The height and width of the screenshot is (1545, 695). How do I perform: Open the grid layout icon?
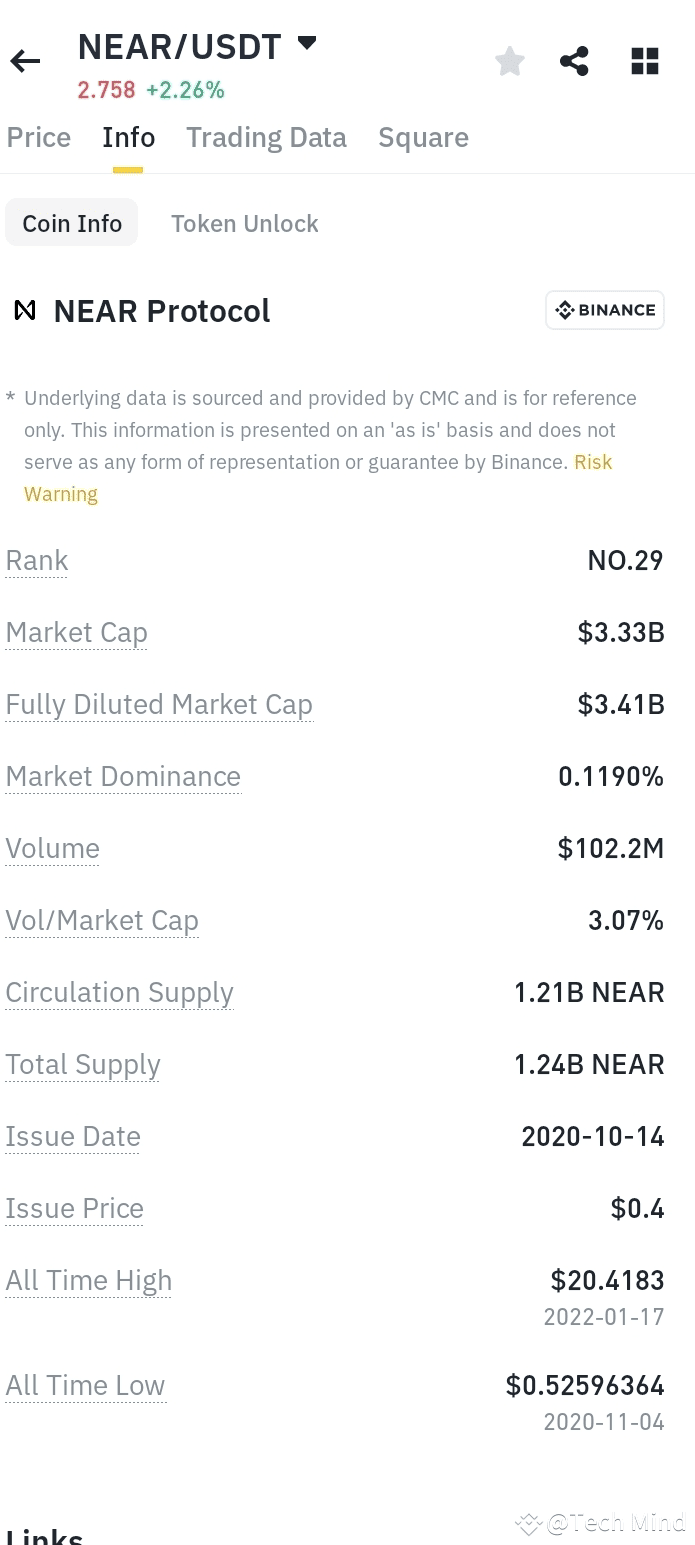[x=645, y=61]
